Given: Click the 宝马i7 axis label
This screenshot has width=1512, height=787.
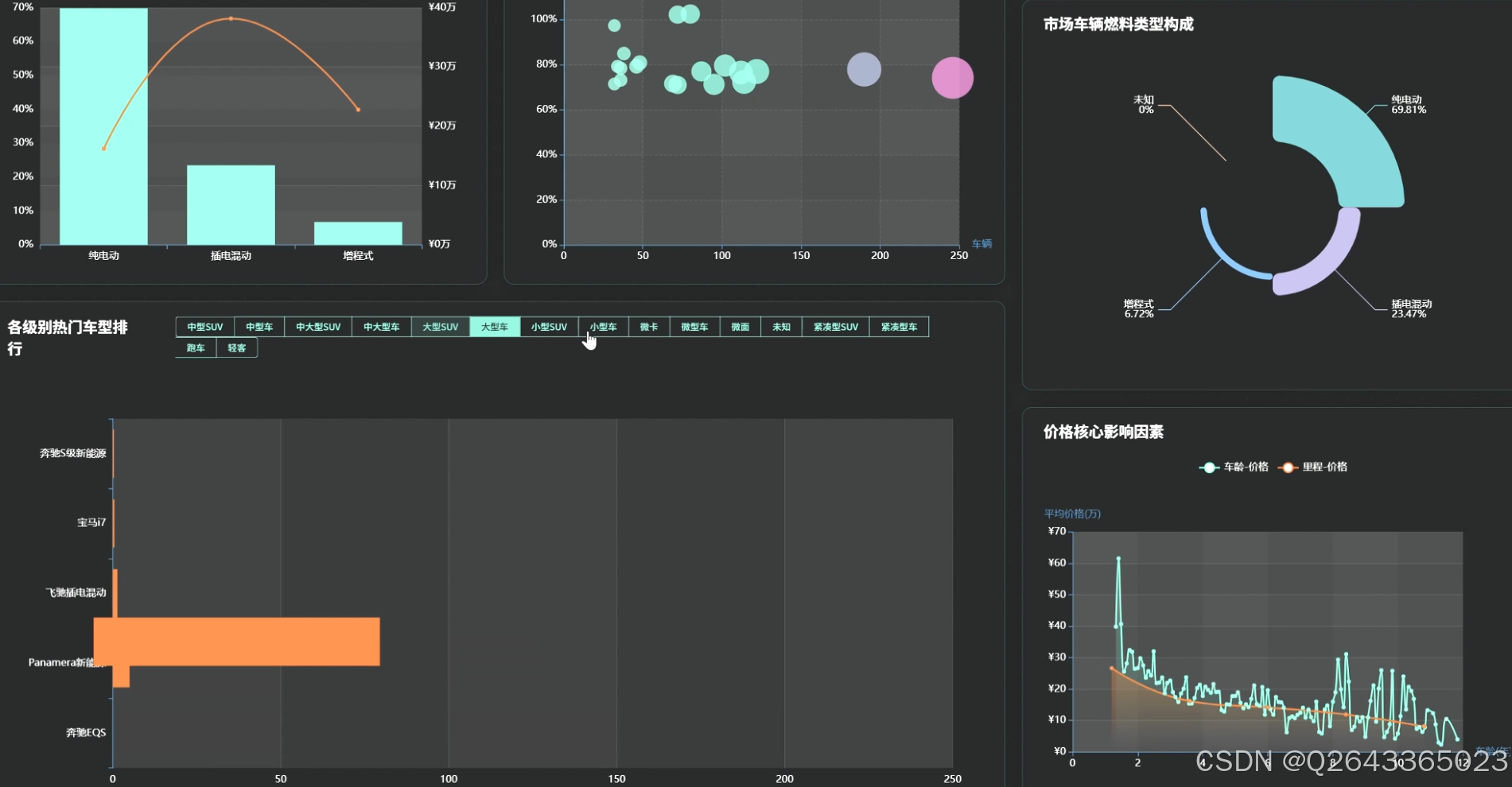Looking at the screenshot, I should pyautogui.click(x=91, y=522).
